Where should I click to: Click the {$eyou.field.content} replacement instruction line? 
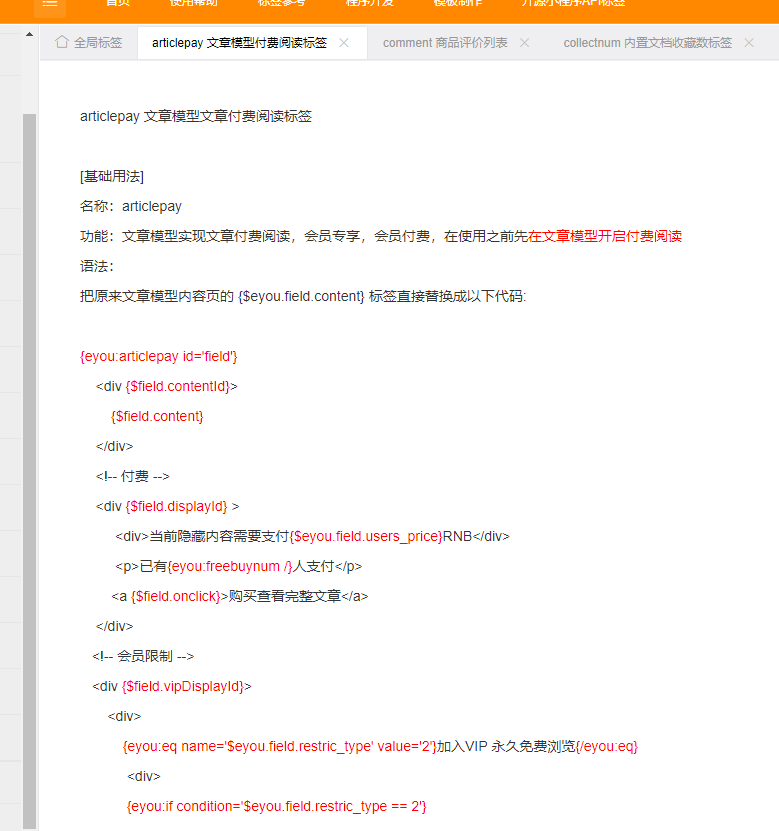[303, 296]
